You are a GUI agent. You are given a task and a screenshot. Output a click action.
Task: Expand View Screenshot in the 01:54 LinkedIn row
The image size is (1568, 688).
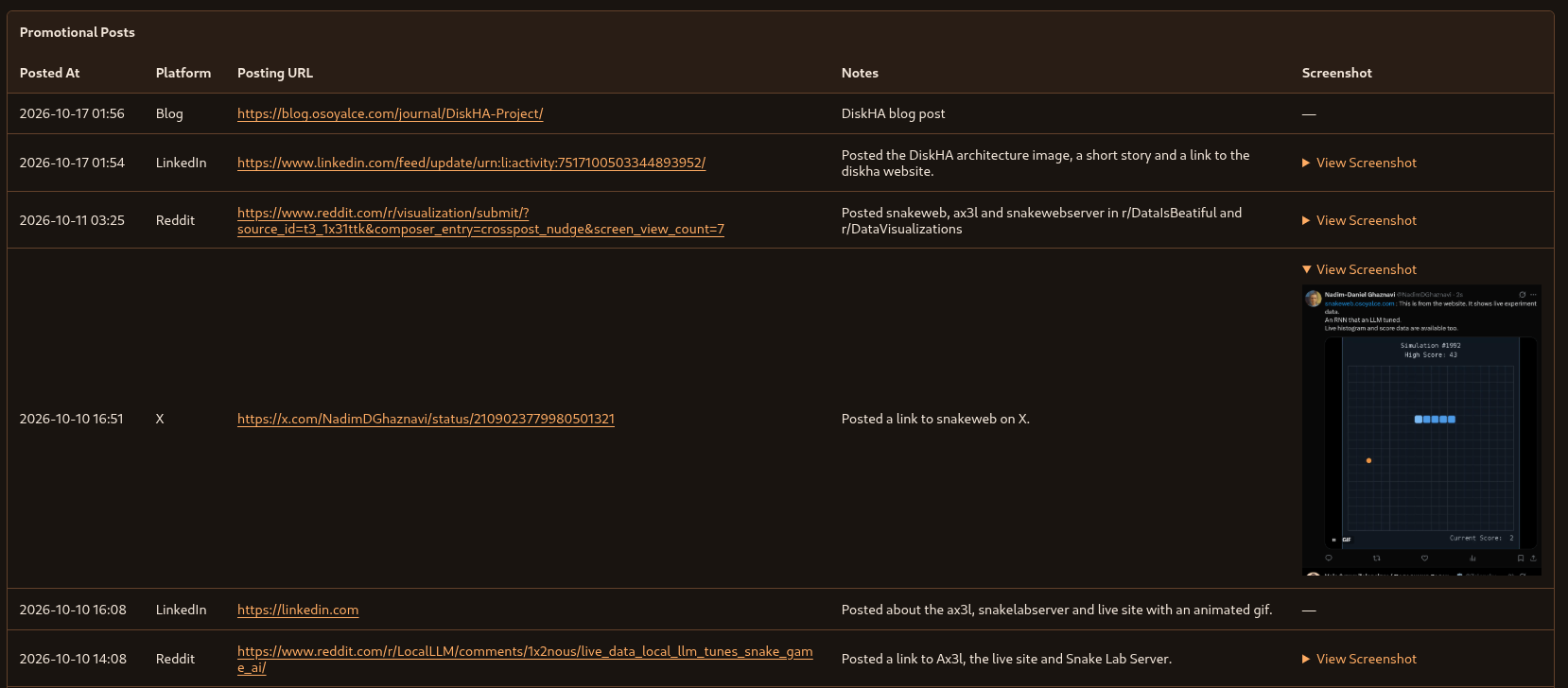[x=1359, y=163]
